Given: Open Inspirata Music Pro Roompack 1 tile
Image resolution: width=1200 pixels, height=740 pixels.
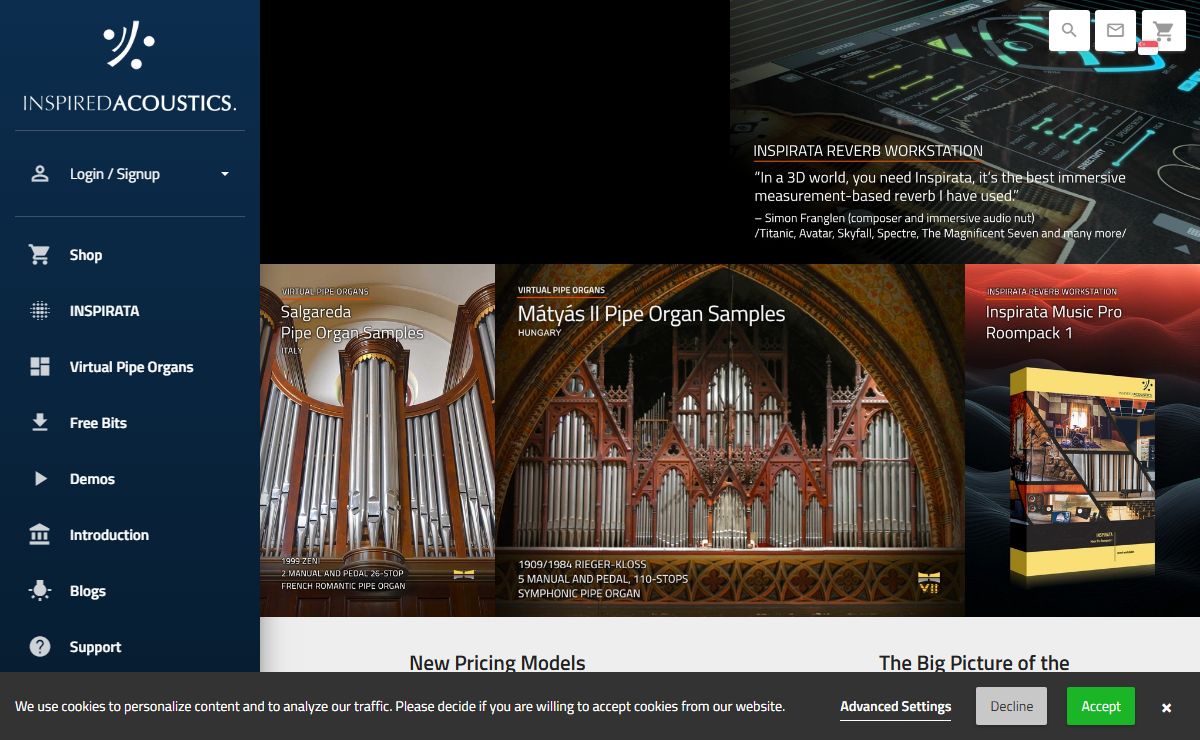Looking at the screenshot, I should click(1082, 440).
